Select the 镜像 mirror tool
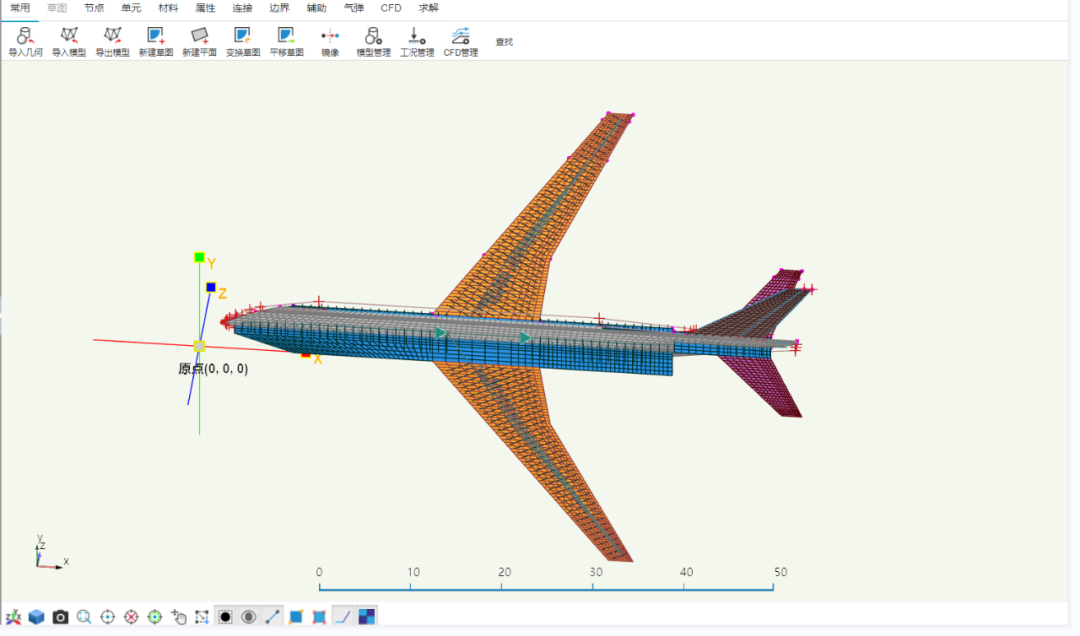The width and height of the screenshot is (1080, 636). [x=330, y=41]
